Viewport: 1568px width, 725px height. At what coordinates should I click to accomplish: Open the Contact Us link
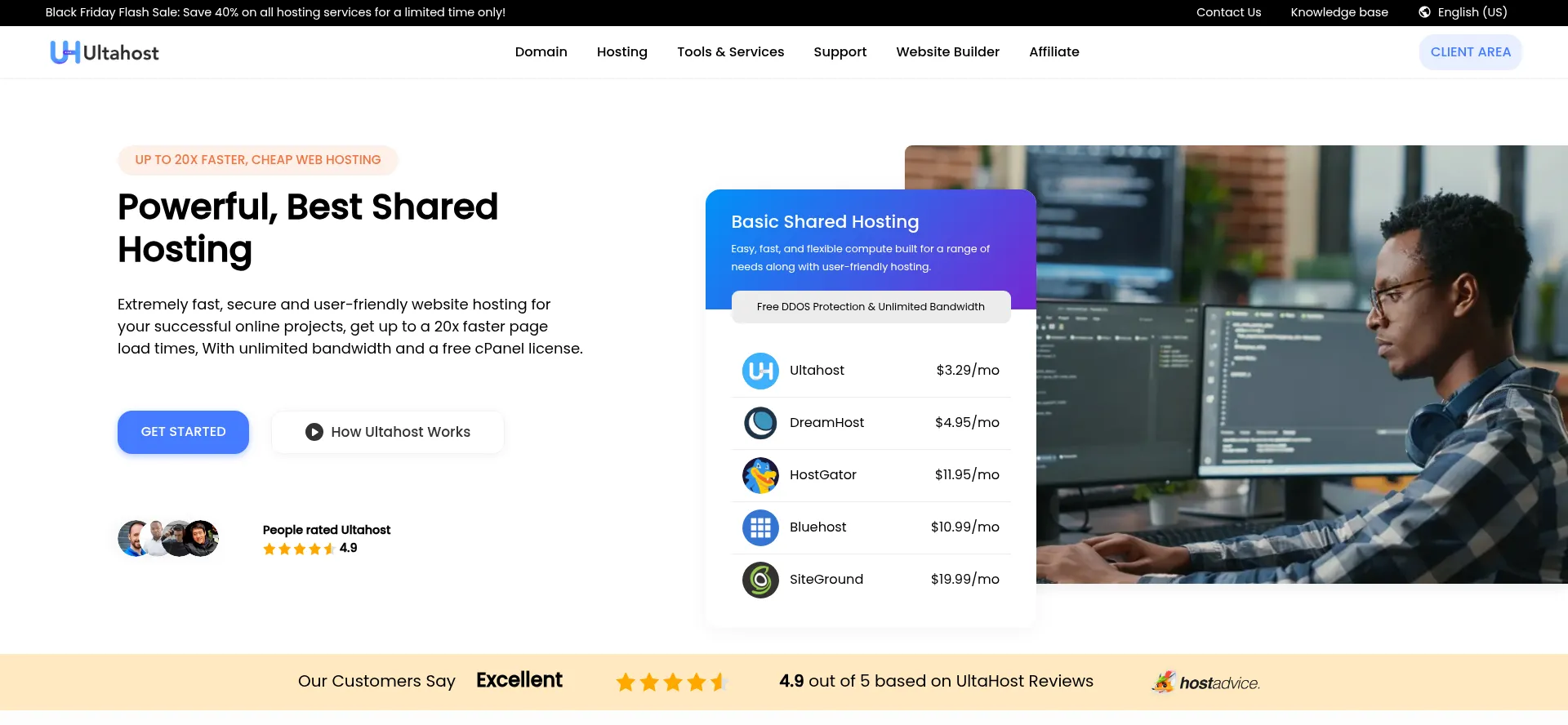(x=1228, y=12)
